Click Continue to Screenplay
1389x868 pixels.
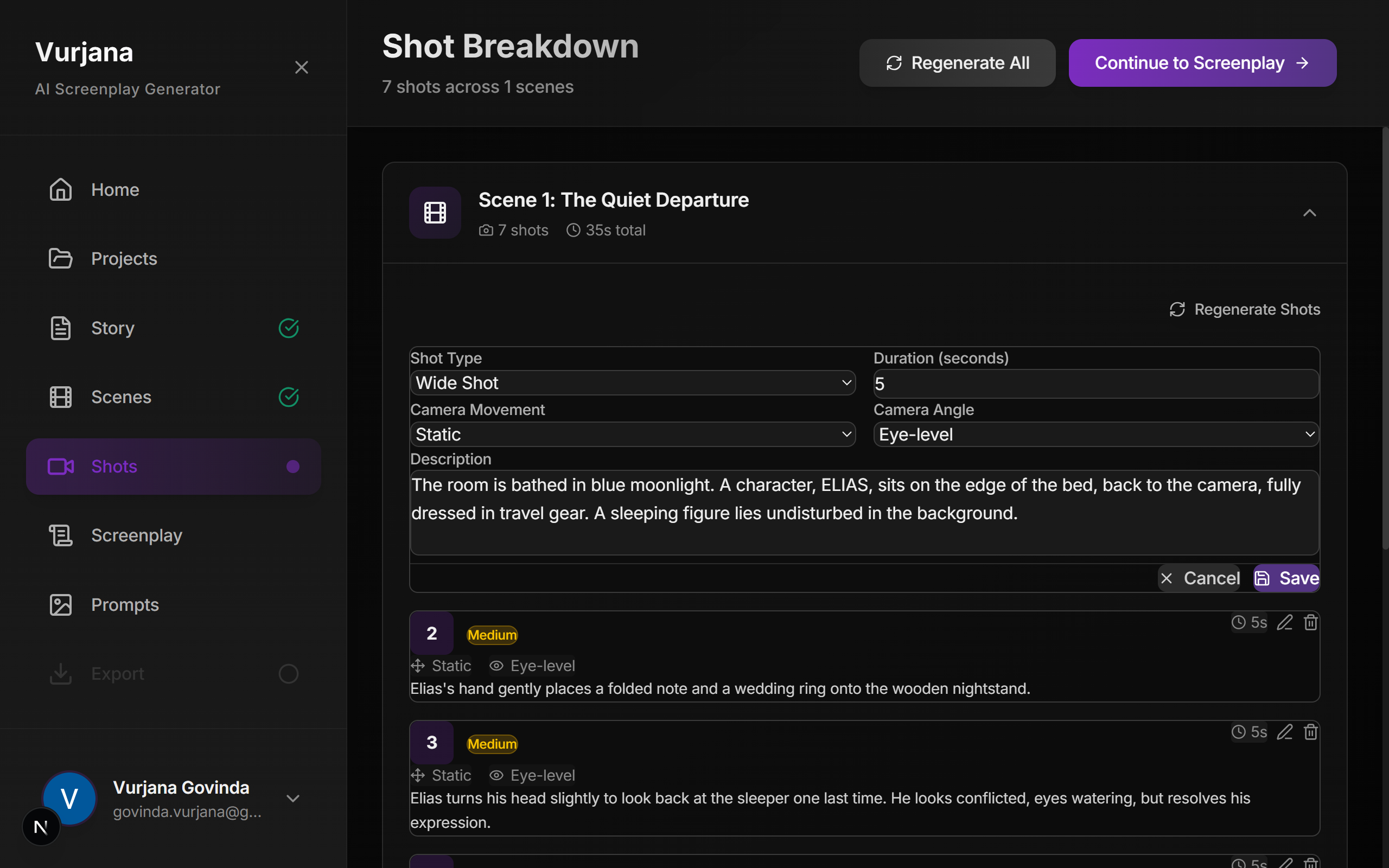coord(1202,63)
